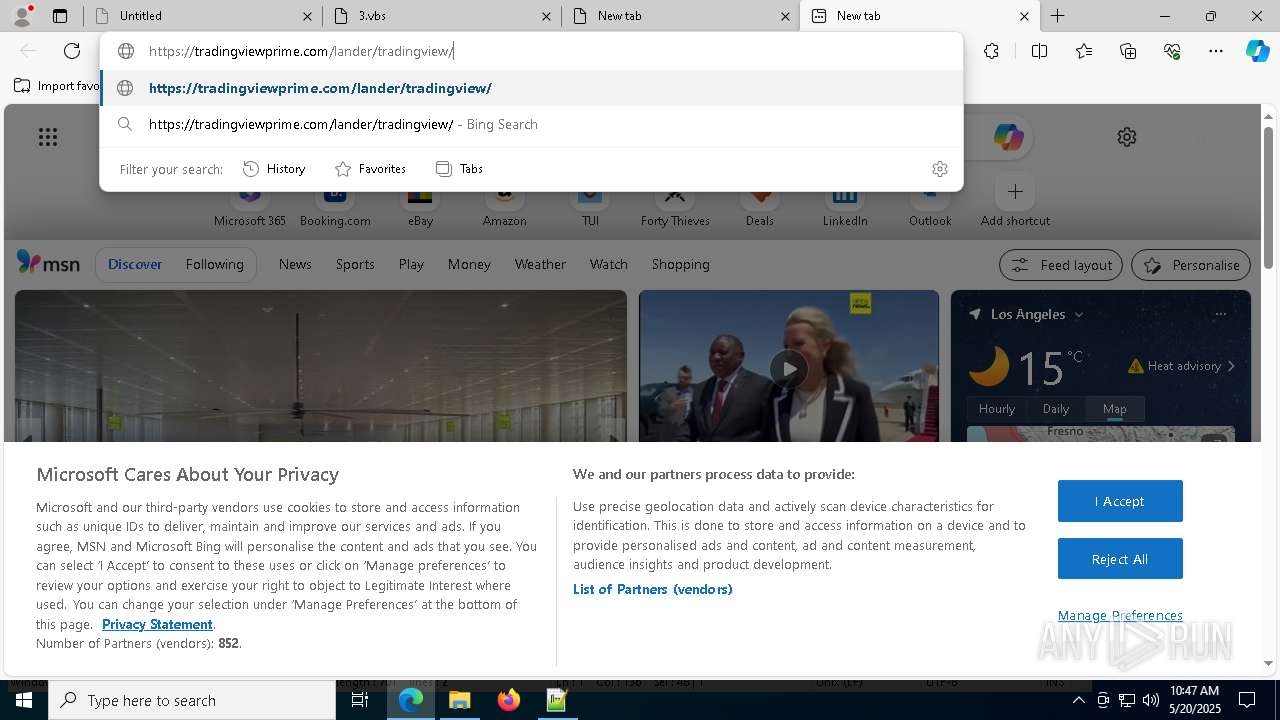
Task: Open Edge Settings and more menu
Action: point(1216,51)
